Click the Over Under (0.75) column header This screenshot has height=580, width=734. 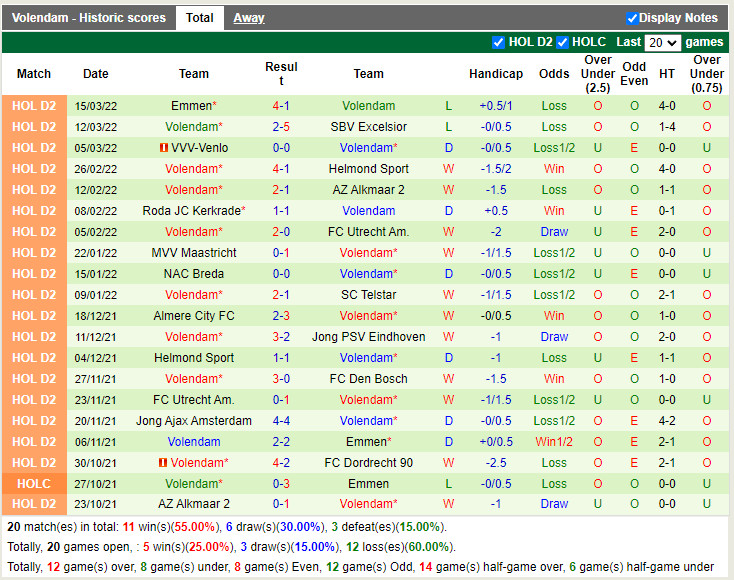(x=706, y=74)
